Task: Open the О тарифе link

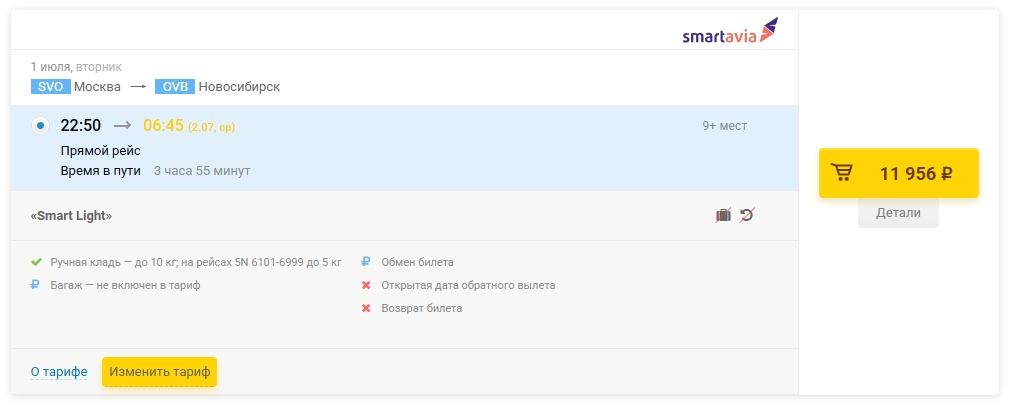Action: tap(59, 372)
